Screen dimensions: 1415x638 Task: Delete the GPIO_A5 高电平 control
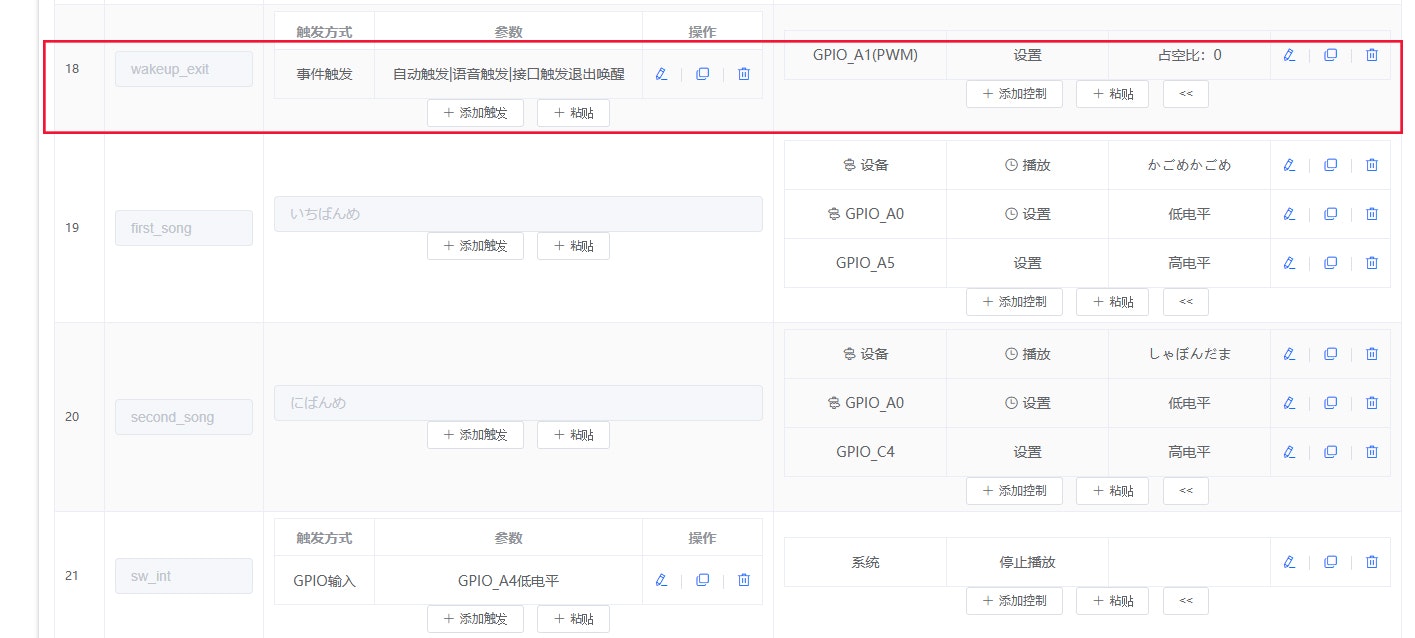(1372, 263)
